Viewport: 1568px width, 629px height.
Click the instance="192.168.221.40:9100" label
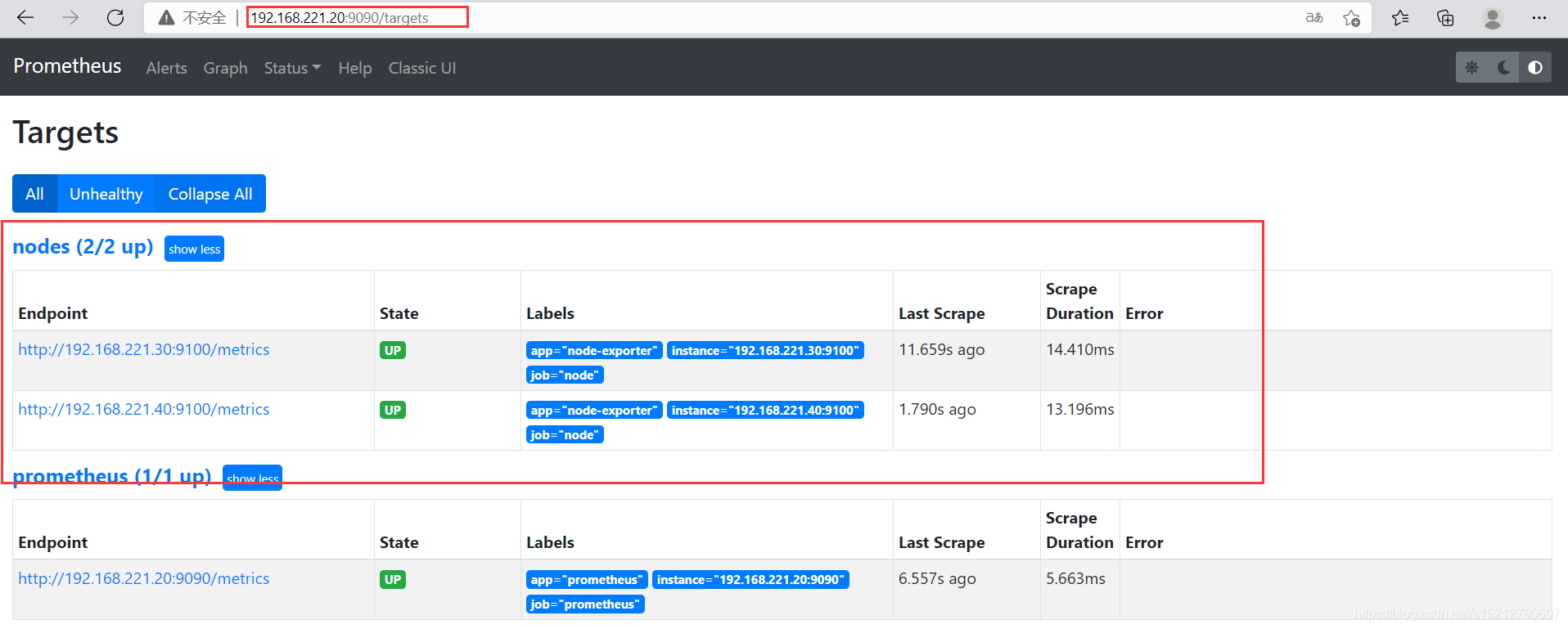765,410
